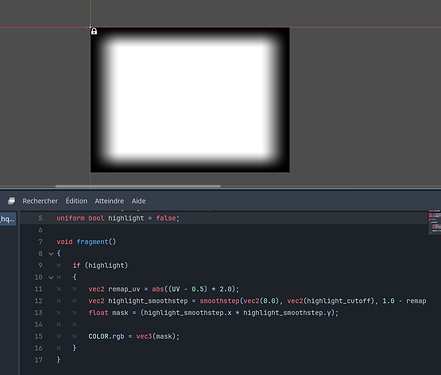Select the white masked rectangle in the viewport
Image resolution: width=441 pixels, height=375 pixels.
click(190, 100)
